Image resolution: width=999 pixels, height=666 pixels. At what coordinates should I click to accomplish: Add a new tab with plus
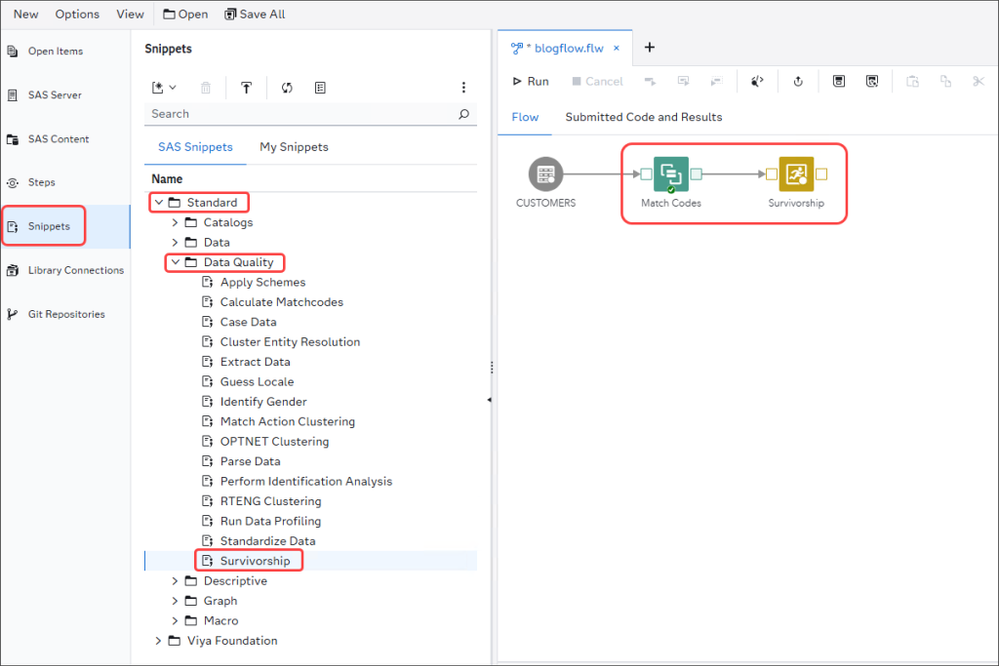(x=649, y=47)
